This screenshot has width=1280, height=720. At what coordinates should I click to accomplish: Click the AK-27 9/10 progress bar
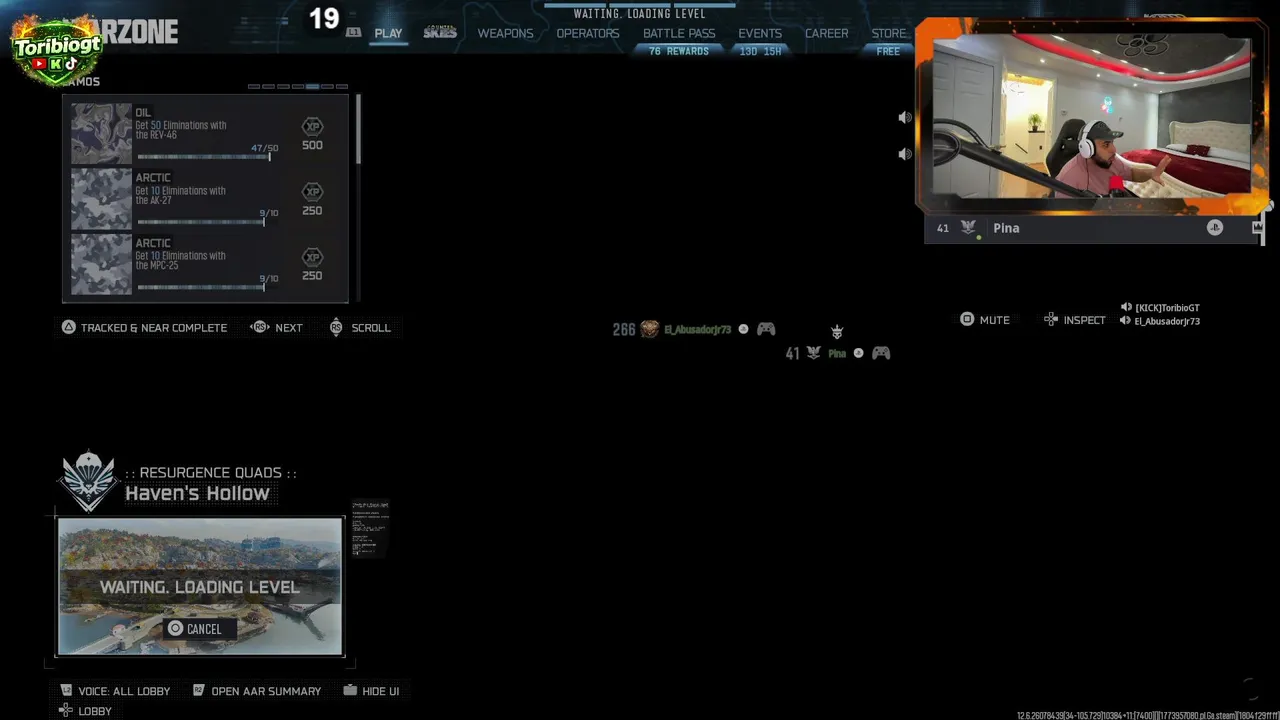tap(201, 222)
